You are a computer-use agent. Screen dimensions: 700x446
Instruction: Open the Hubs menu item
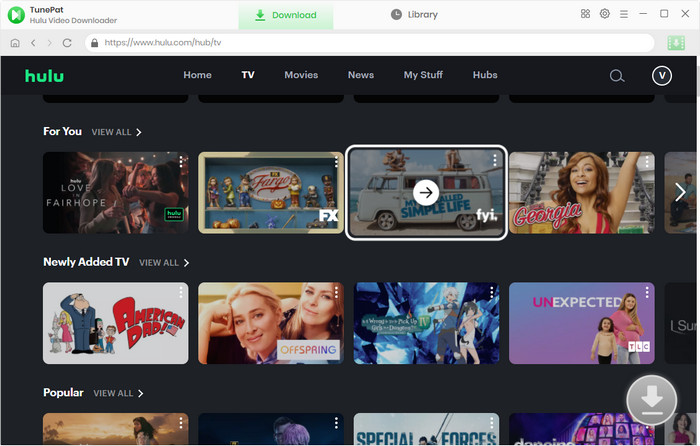(x=485, y=75)
